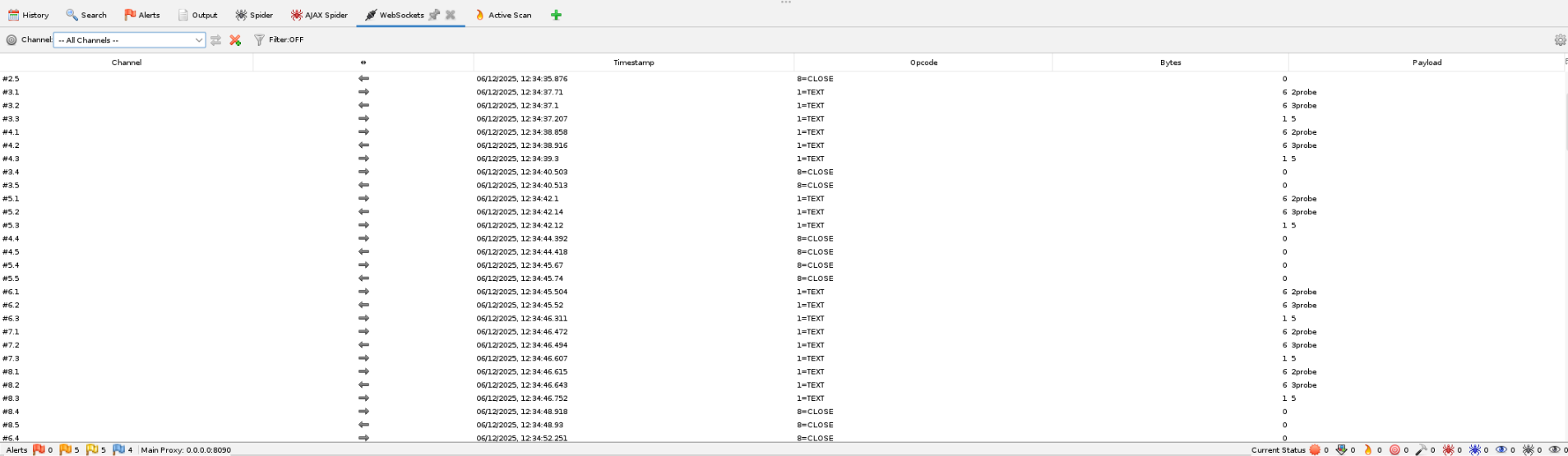Sort by the Opcode column header

[x=923, y=62]
